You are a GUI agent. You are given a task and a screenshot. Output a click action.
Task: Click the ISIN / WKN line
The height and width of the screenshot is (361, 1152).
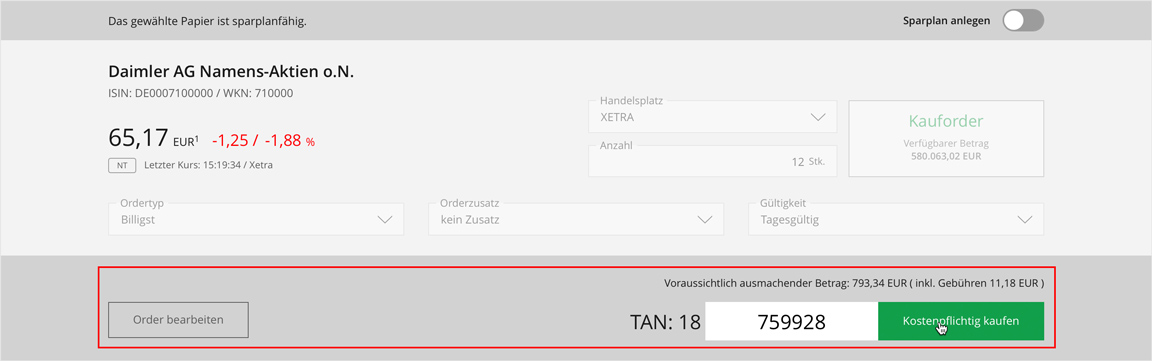(201, 93)
